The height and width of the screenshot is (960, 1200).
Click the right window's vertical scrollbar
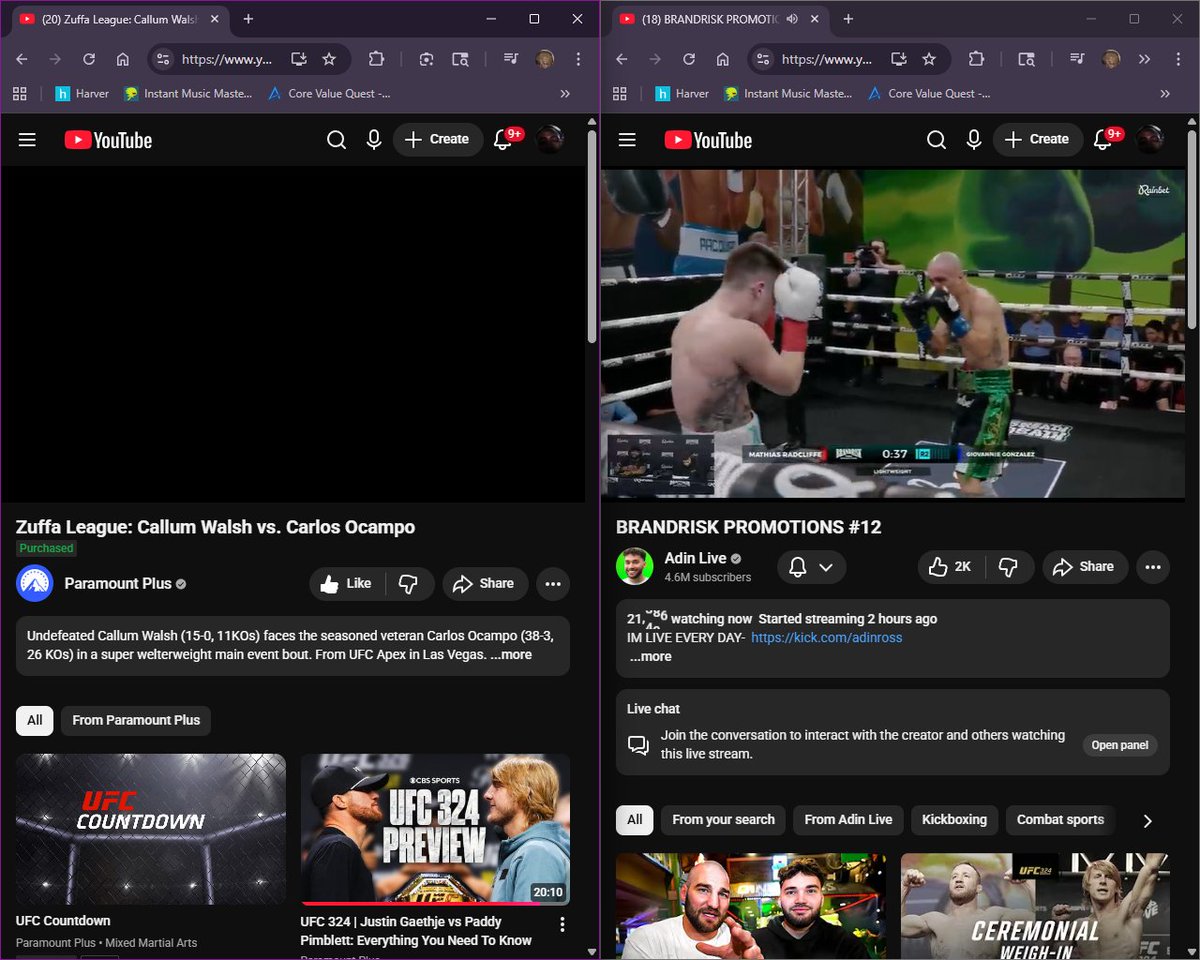click(x=1191, y=228)
